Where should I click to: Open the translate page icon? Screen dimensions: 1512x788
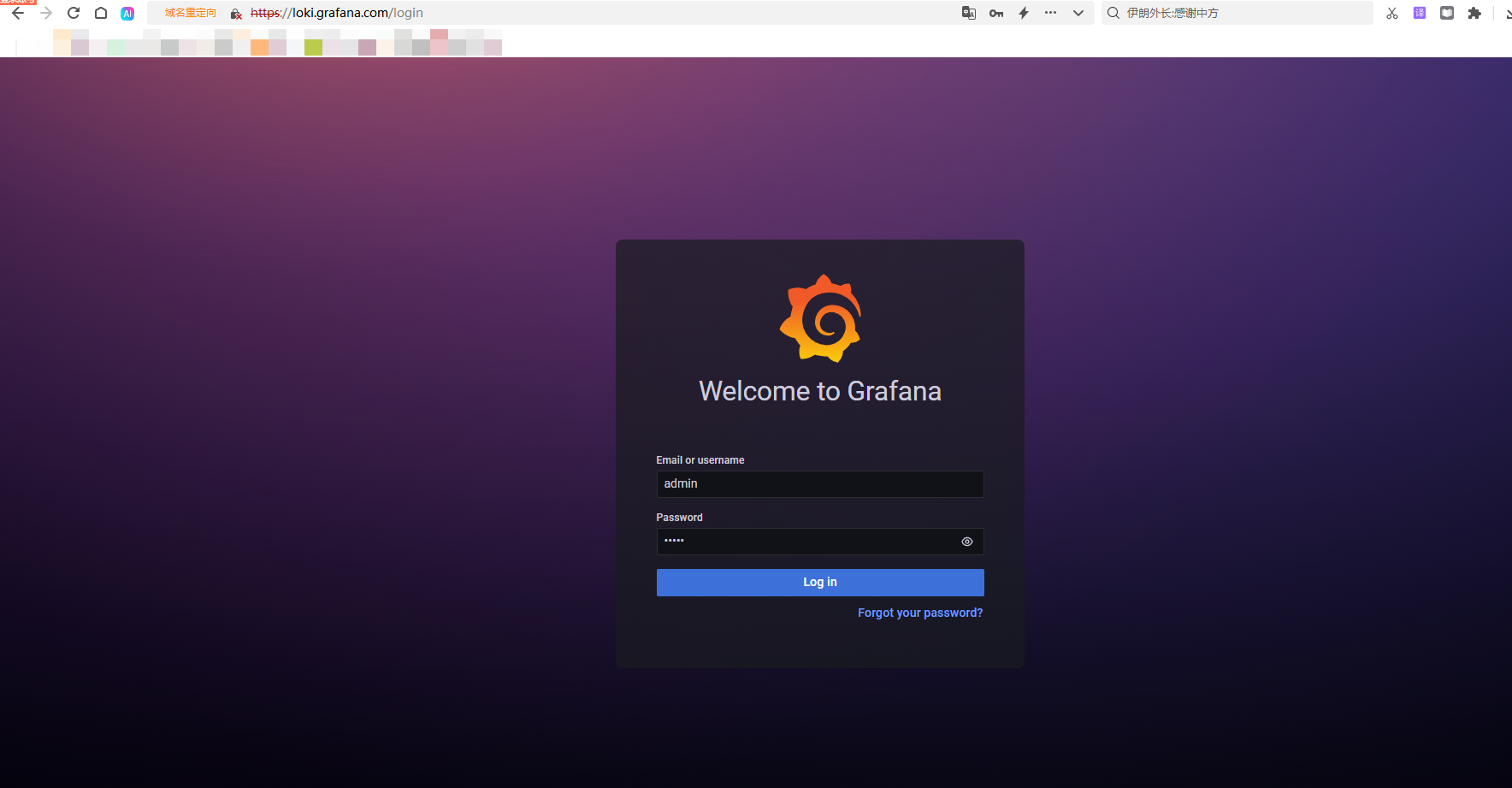point(969,13)
